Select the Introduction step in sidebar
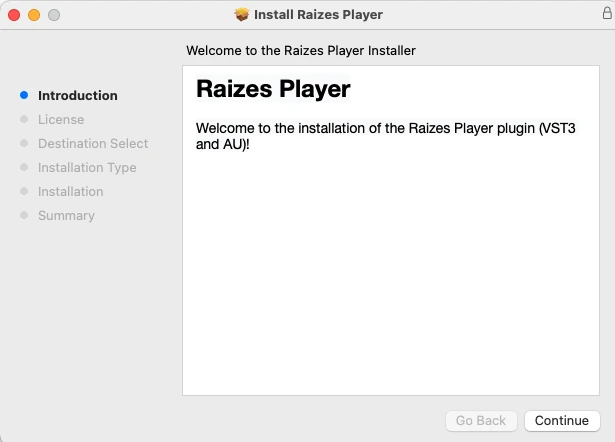 click(78, 95)
